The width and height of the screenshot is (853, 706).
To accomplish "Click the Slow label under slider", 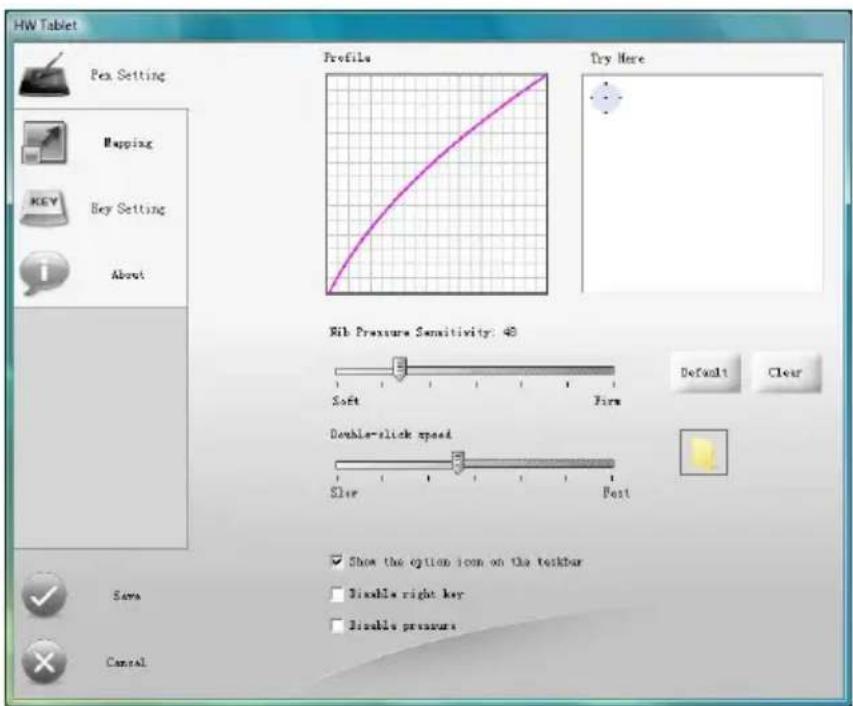I will (x=344, y=493).
